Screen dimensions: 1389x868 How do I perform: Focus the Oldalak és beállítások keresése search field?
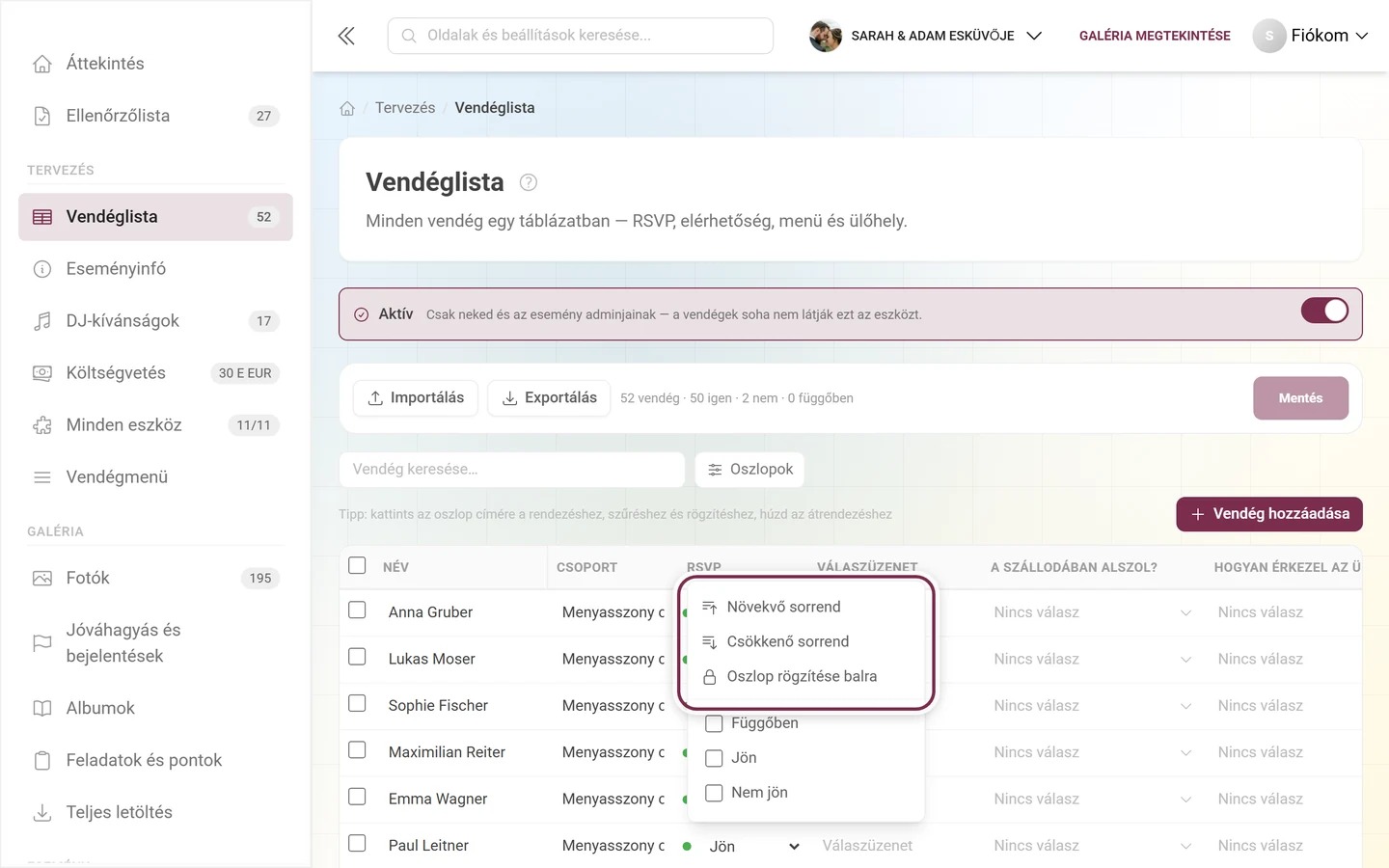581,36
